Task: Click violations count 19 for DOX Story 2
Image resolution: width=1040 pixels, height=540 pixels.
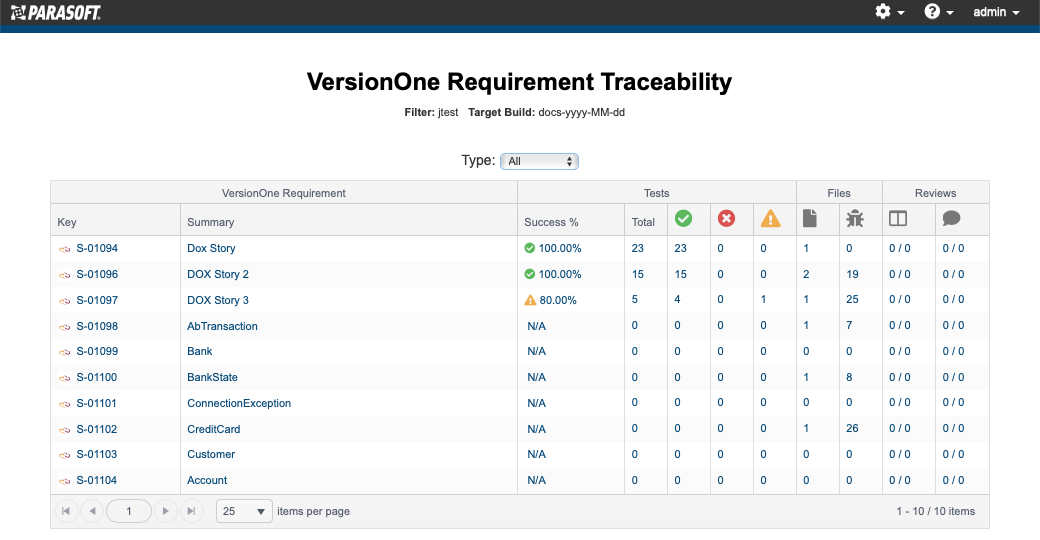Action: coord(852,274)
